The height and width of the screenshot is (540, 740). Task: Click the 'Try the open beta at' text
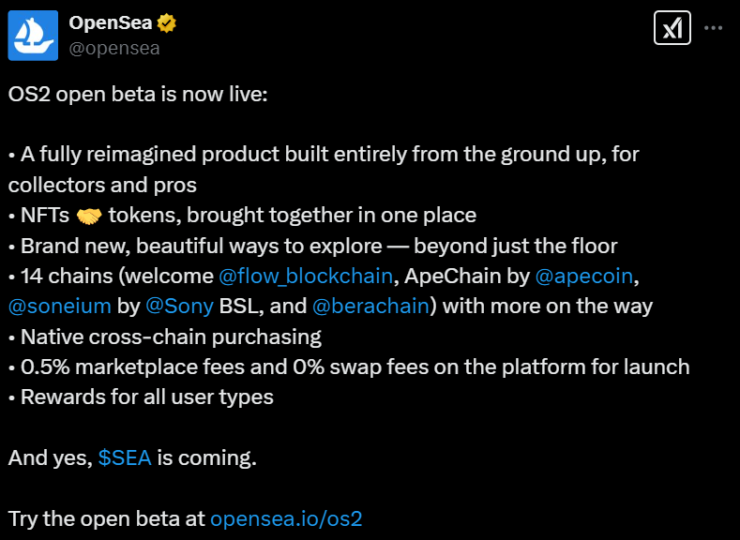pyautogui.click(x=106, y=519)
